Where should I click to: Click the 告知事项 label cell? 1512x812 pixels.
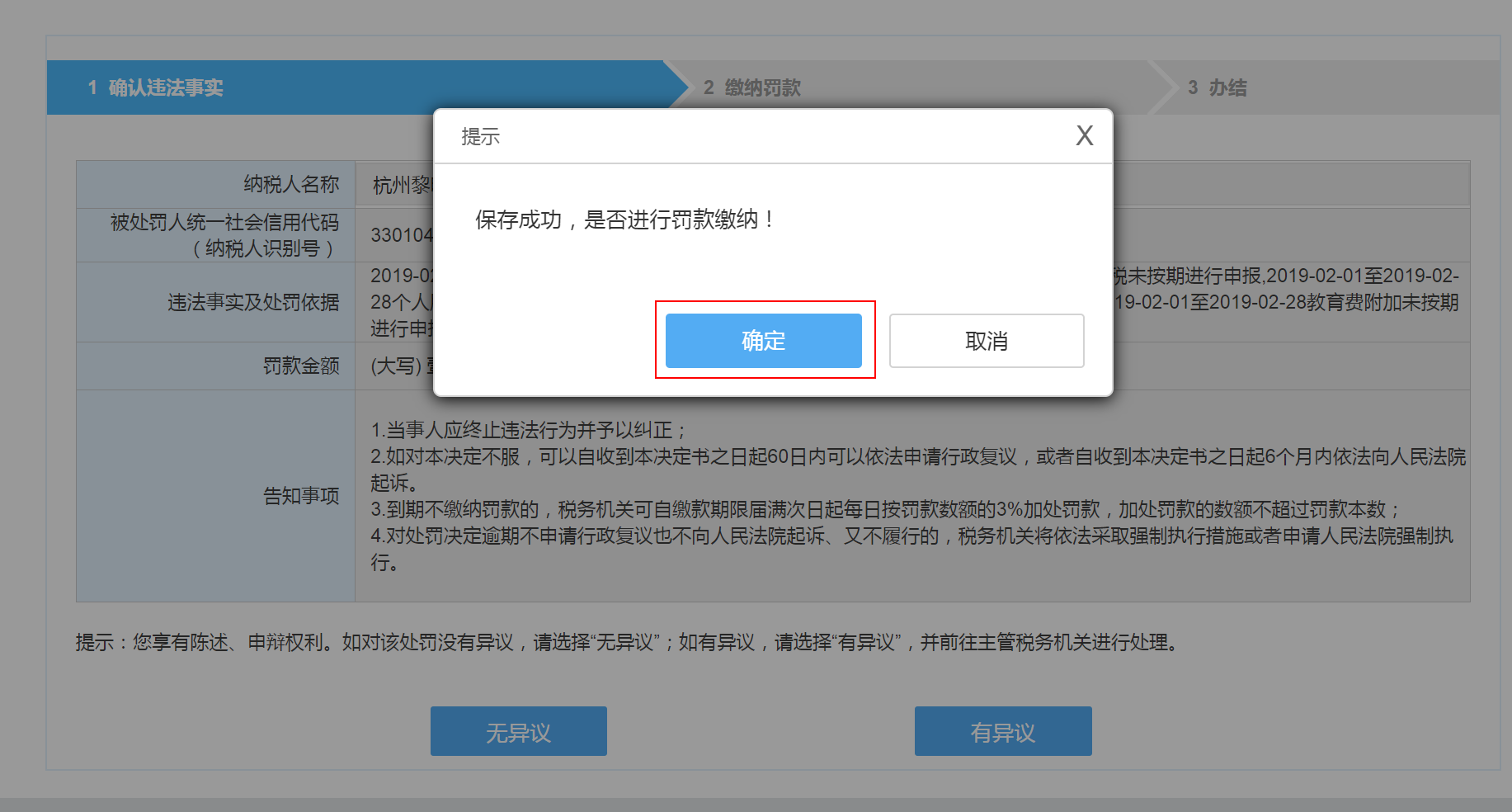pyautogui.click(x=216, y=496)
